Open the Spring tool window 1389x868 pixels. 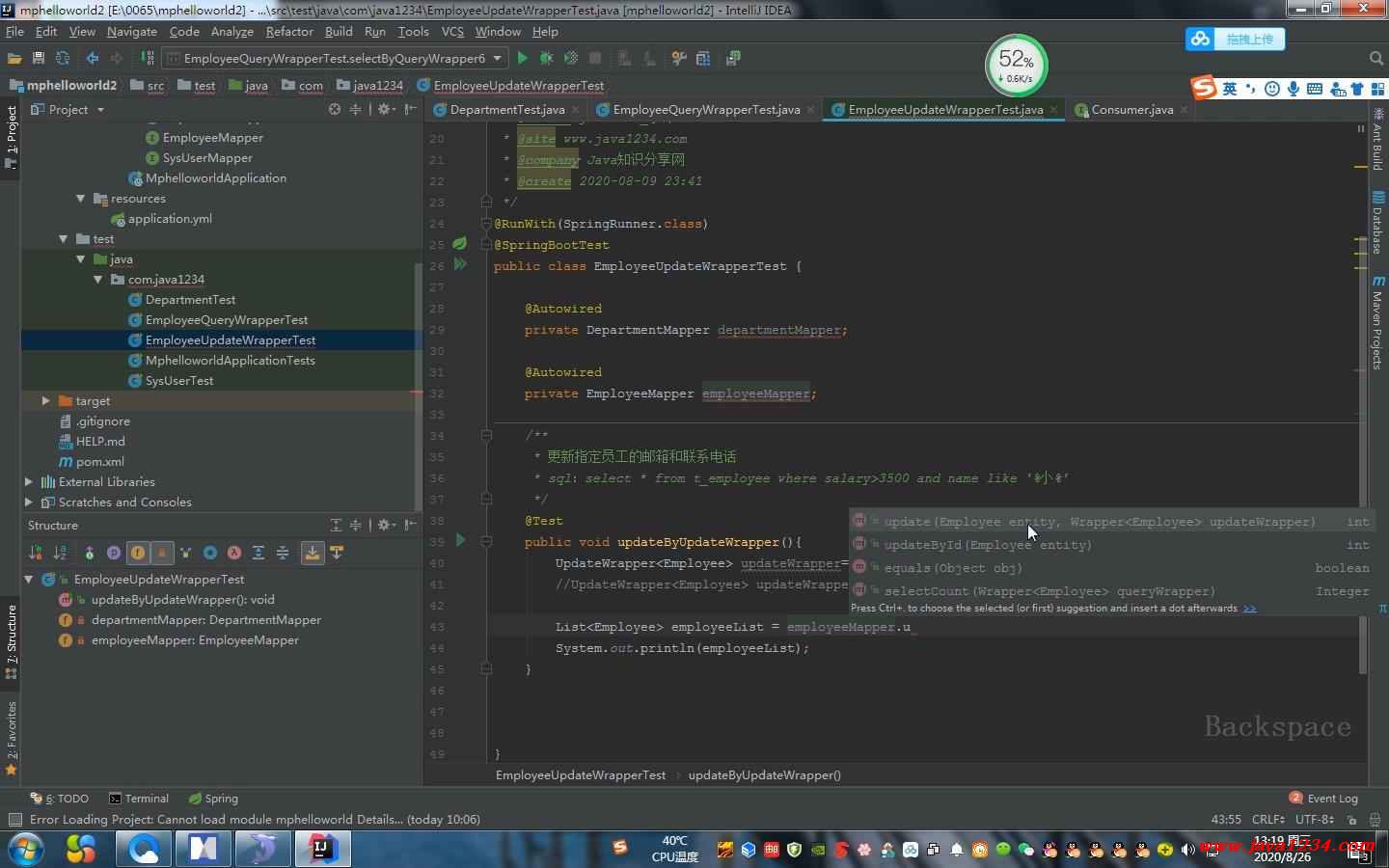click(x=213, y=799)
